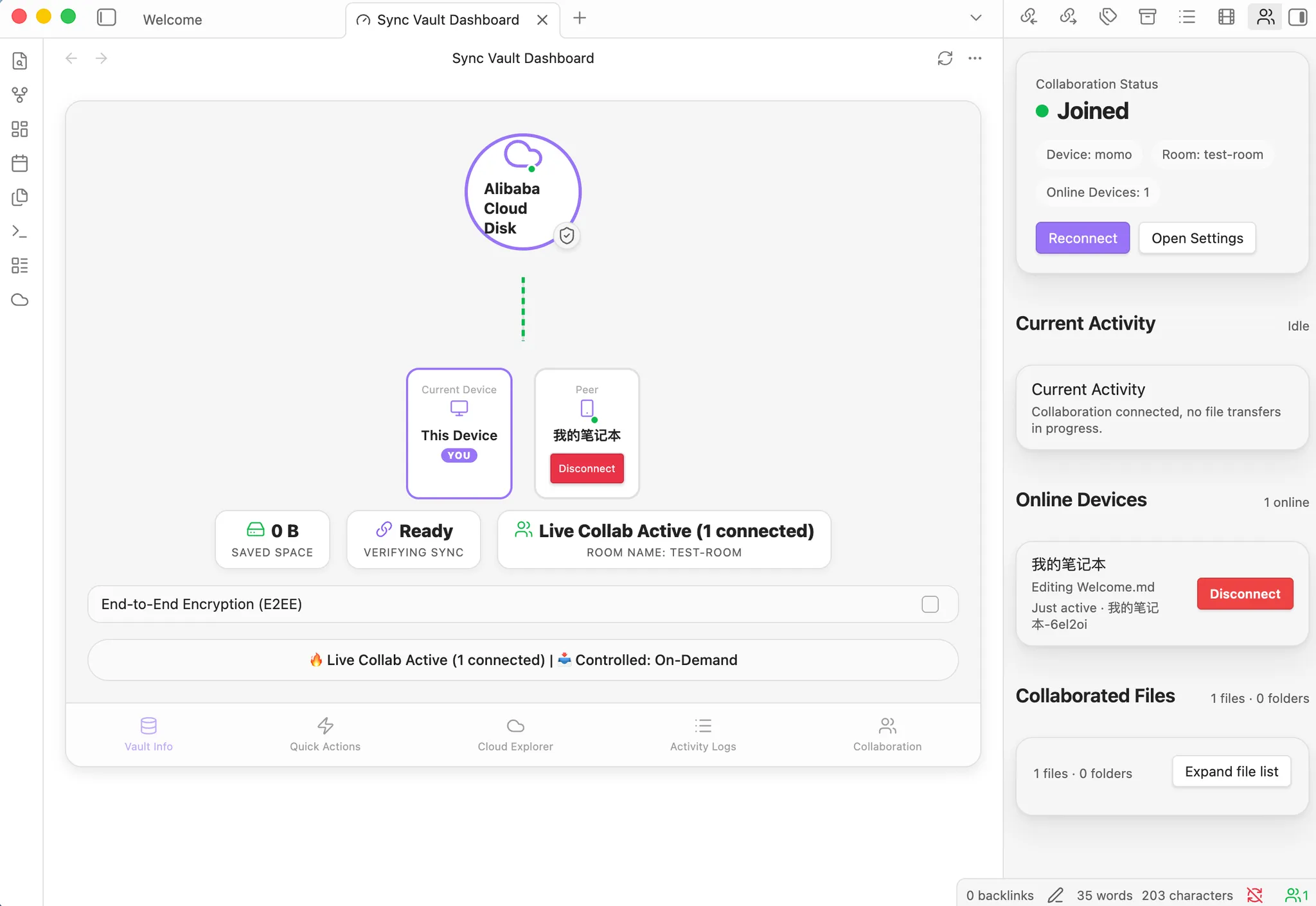Open the Collaboration bottom tab
The image size is (1316, 906).
point(887,734)
